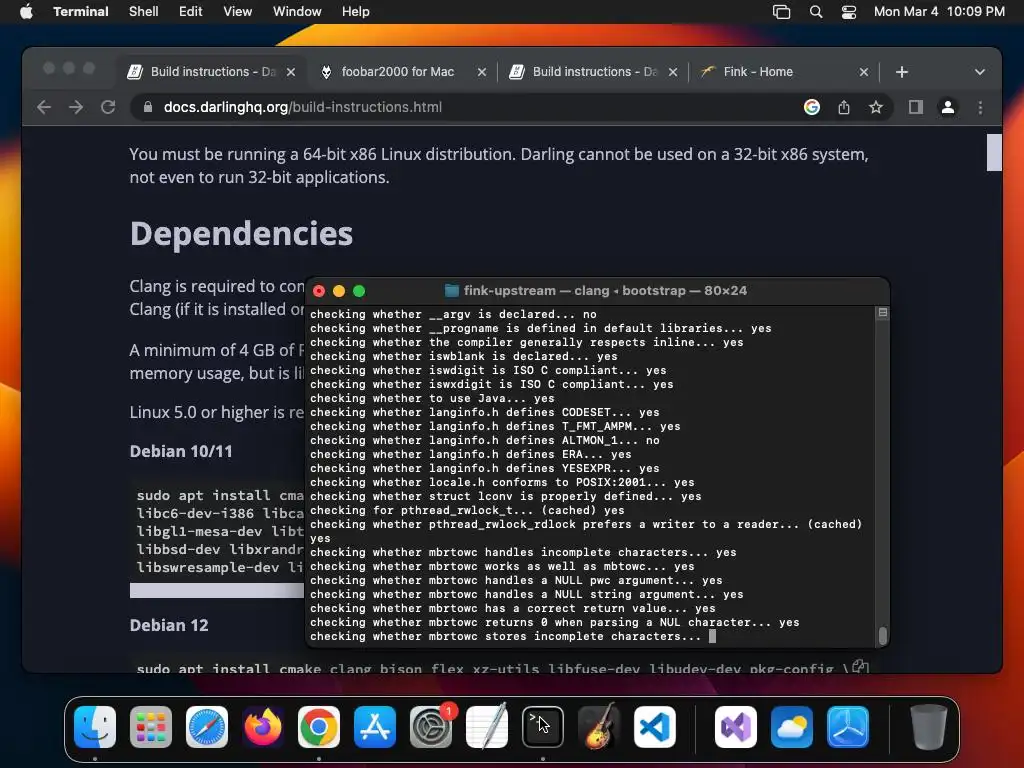Open the Chrome profile avatar

click(x=948, y=107)
